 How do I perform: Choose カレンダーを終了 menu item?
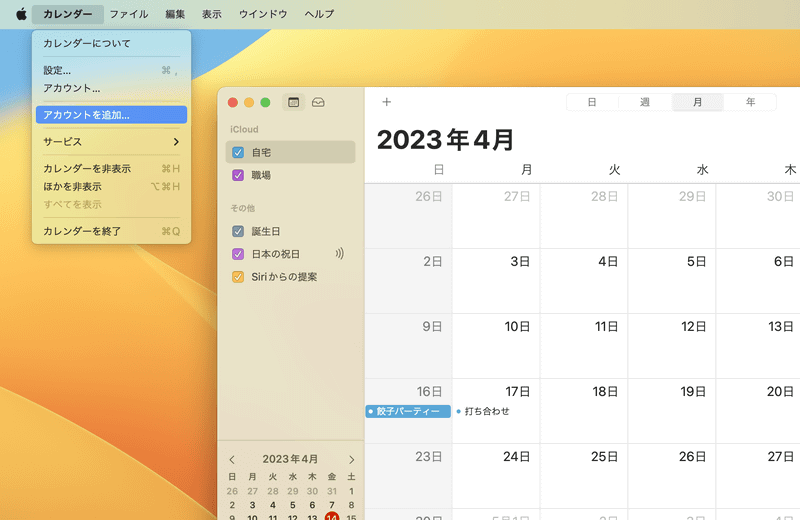click(111, 231)
